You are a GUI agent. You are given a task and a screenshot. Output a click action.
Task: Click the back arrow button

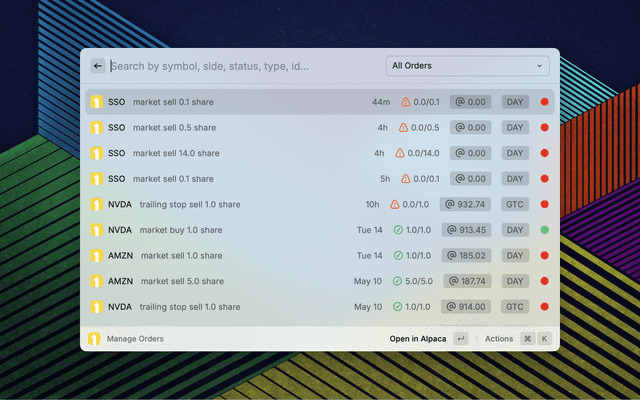98,66
